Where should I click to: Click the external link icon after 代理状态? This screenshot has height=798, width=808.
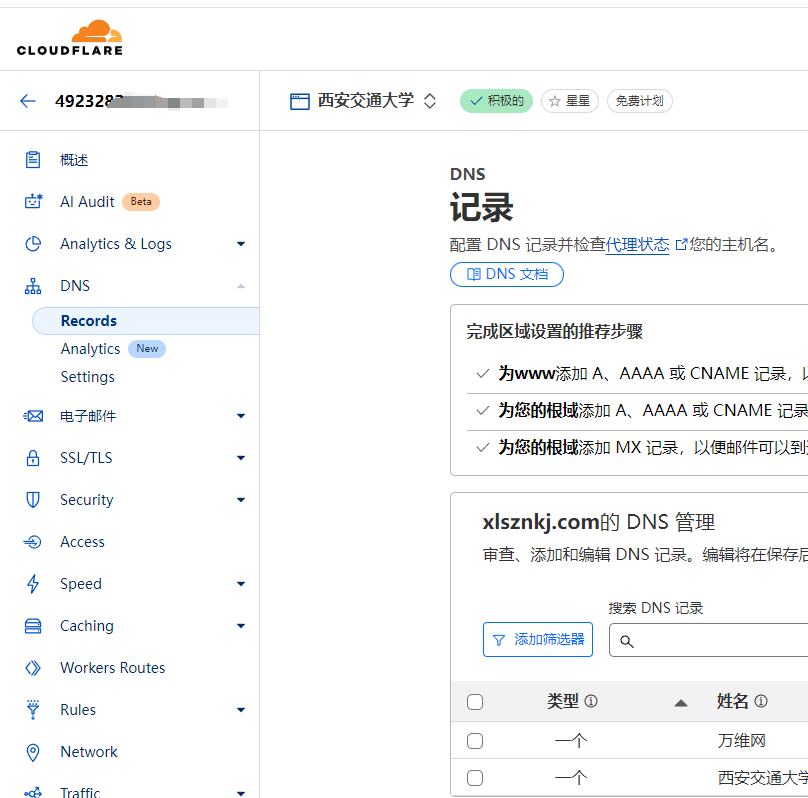pos(681,244)
